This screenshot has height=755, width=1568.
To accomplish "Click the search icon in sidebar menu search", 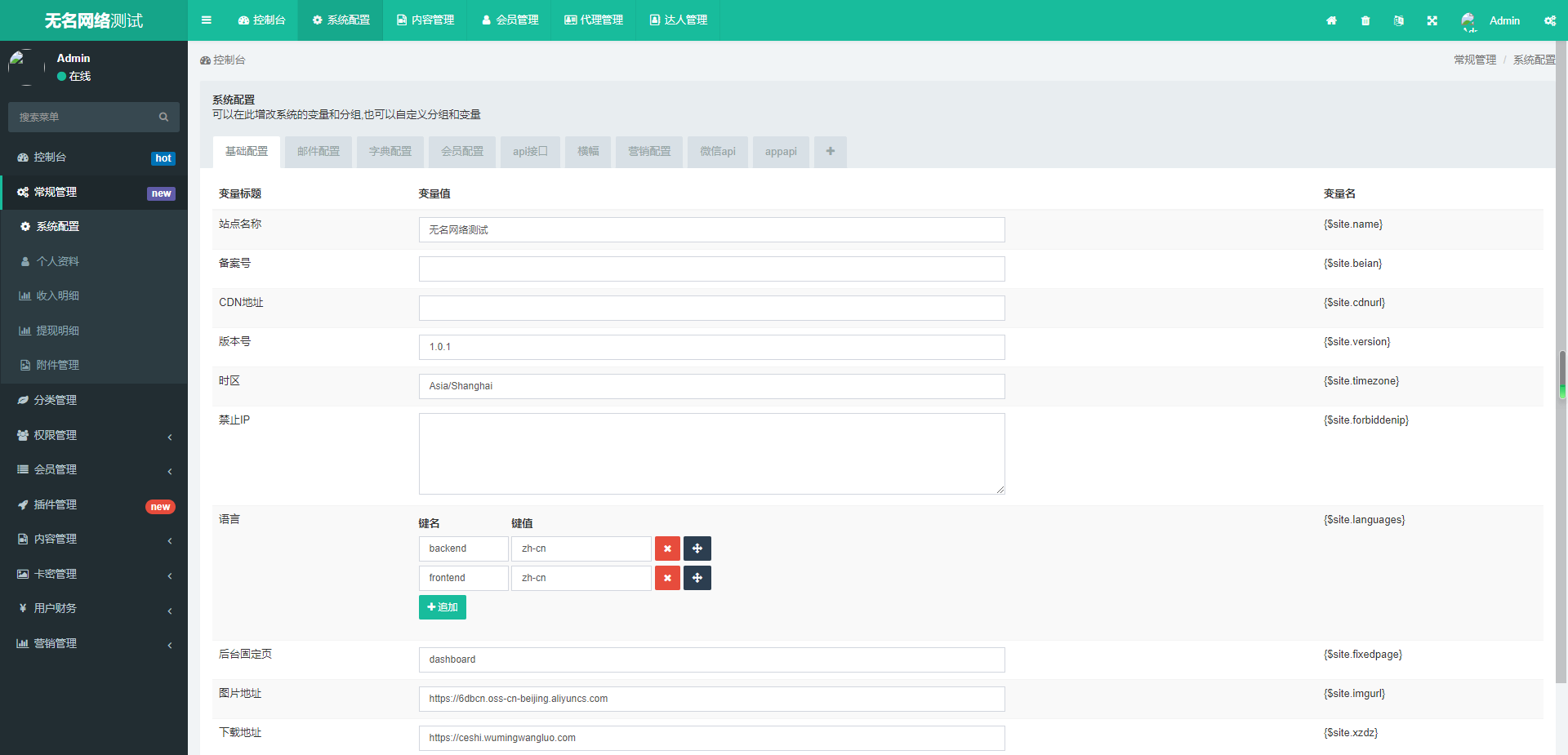I will 163,118.
